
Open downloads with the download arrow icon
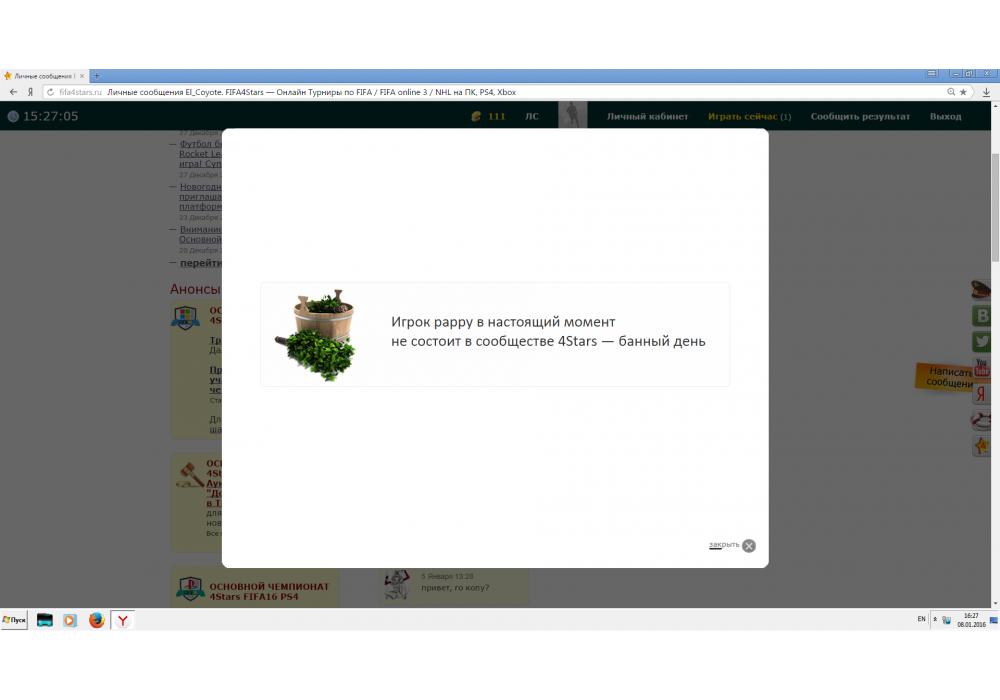tap(986, 92)
